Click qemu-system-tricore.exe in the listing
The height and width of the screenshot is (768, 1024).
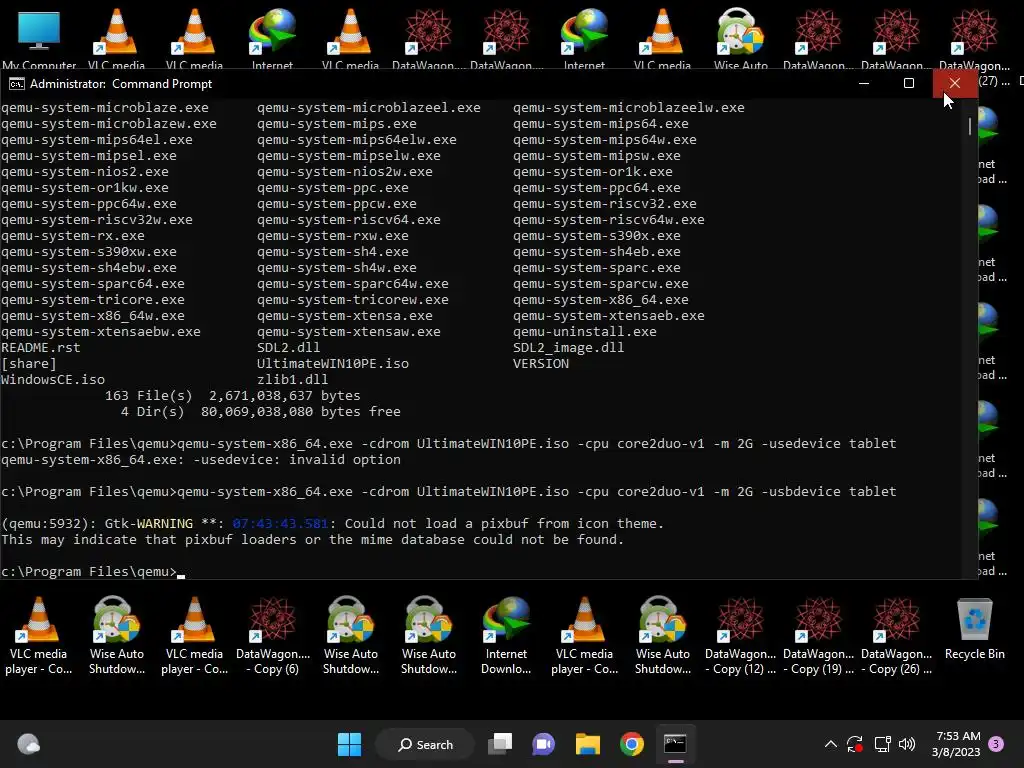[x=93, y=300]
